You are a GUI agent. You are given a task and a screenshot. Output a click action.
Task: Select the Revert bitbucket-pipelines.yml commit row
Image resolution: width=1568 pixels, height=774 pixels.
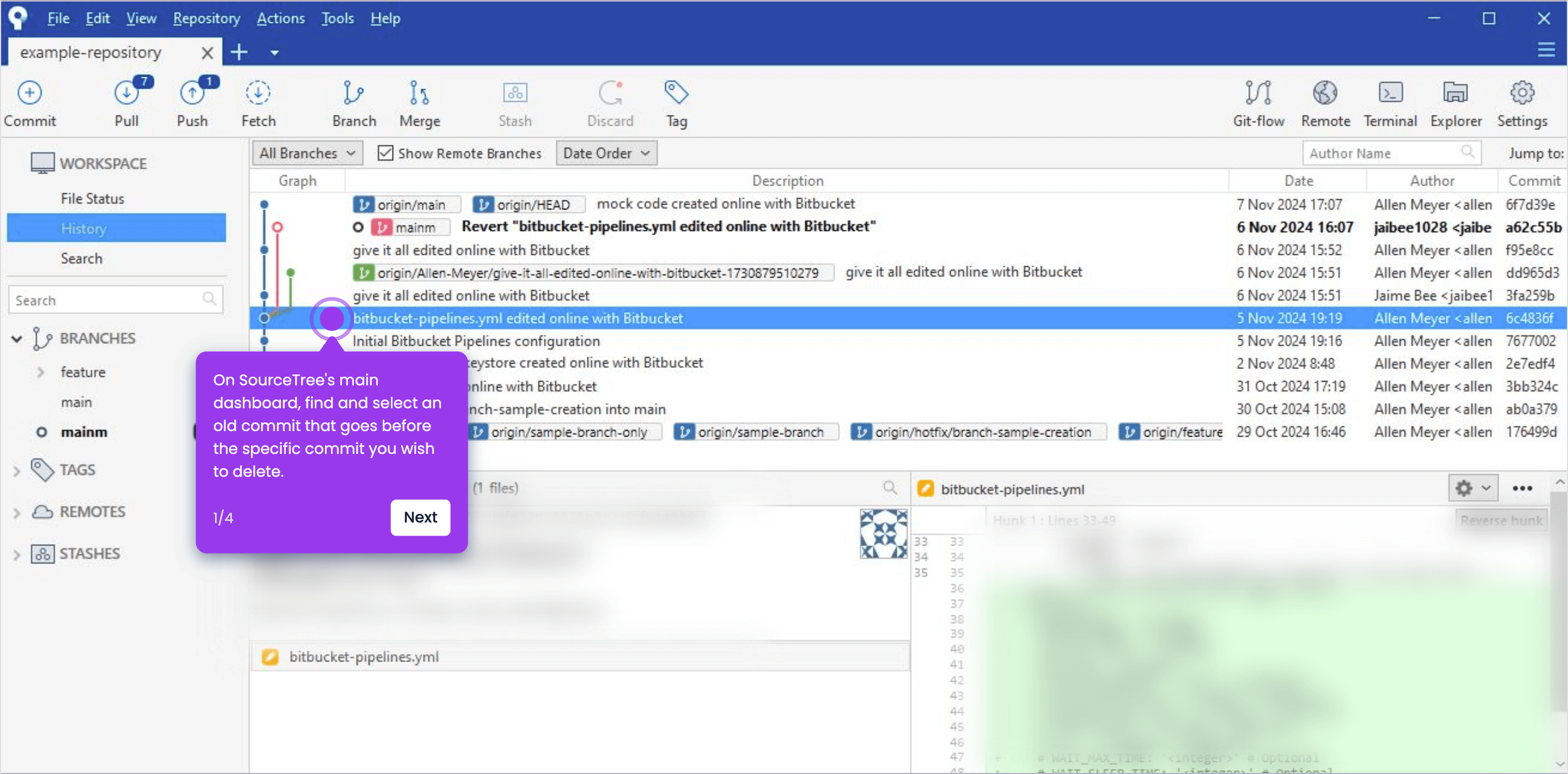coord(907,227)
